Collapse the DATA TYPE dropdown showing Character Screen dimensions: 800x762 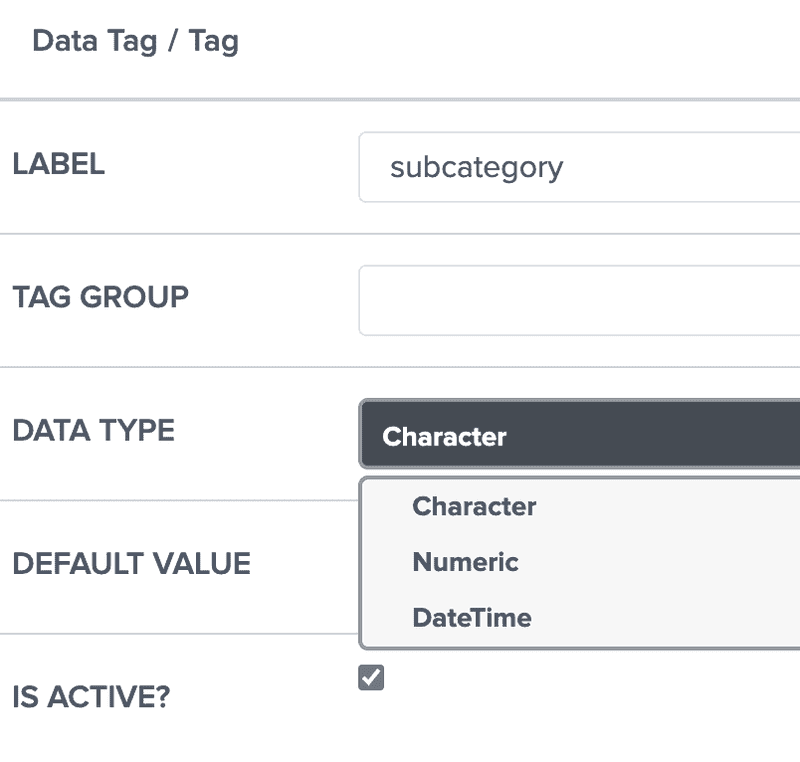[580, 435]
